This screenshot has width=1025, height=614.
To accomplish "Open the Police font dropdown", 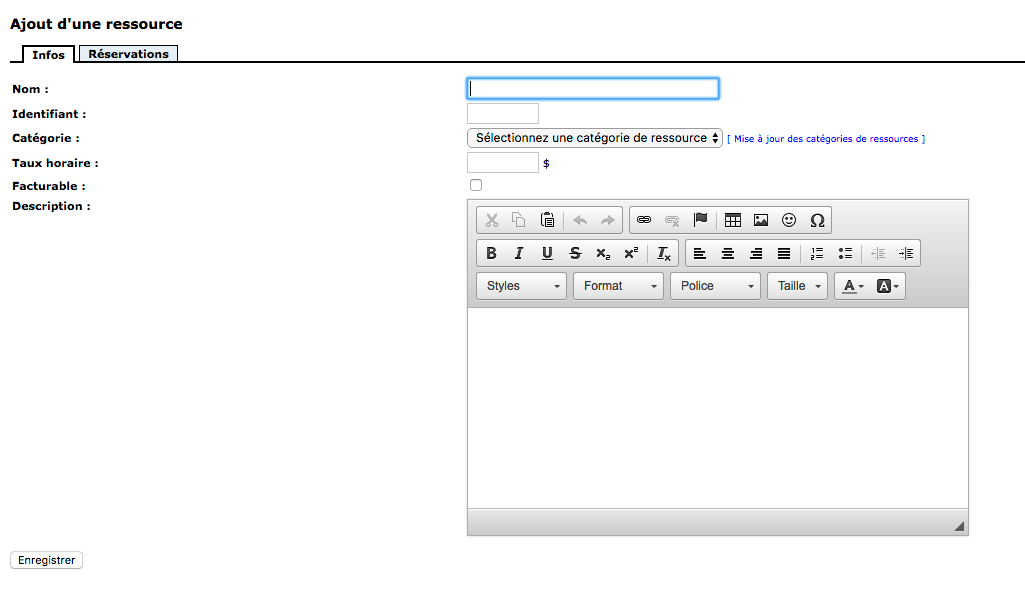I will [x=715, y=286].
